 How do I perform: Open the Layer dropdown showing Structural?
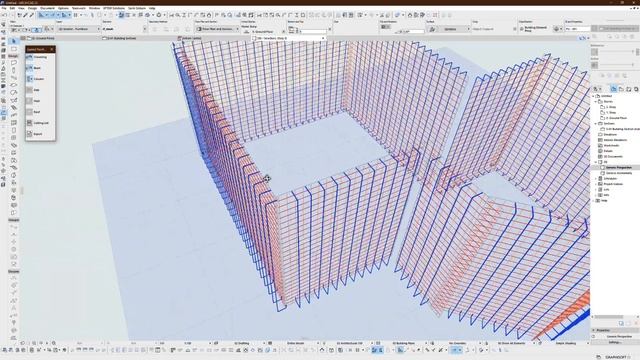(78, 29)
